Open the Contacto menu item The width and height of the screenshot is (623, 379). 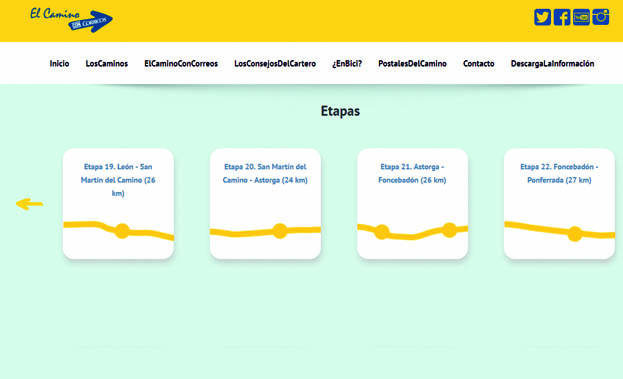pyautogui.click(x=479, y=64)
